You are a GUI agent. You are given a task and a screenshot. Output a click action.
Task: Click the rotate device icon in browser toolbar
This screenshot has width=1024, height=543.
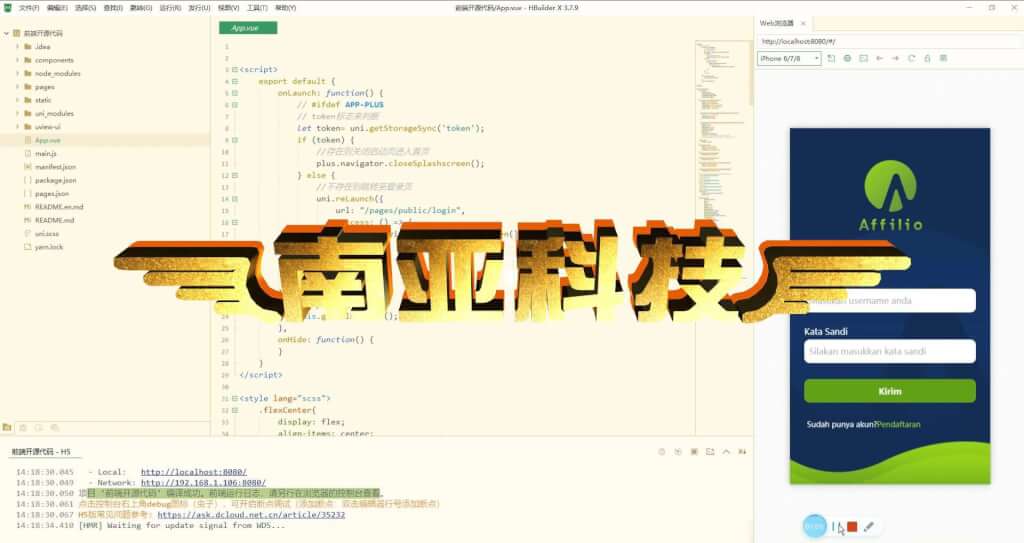[831, 58]
